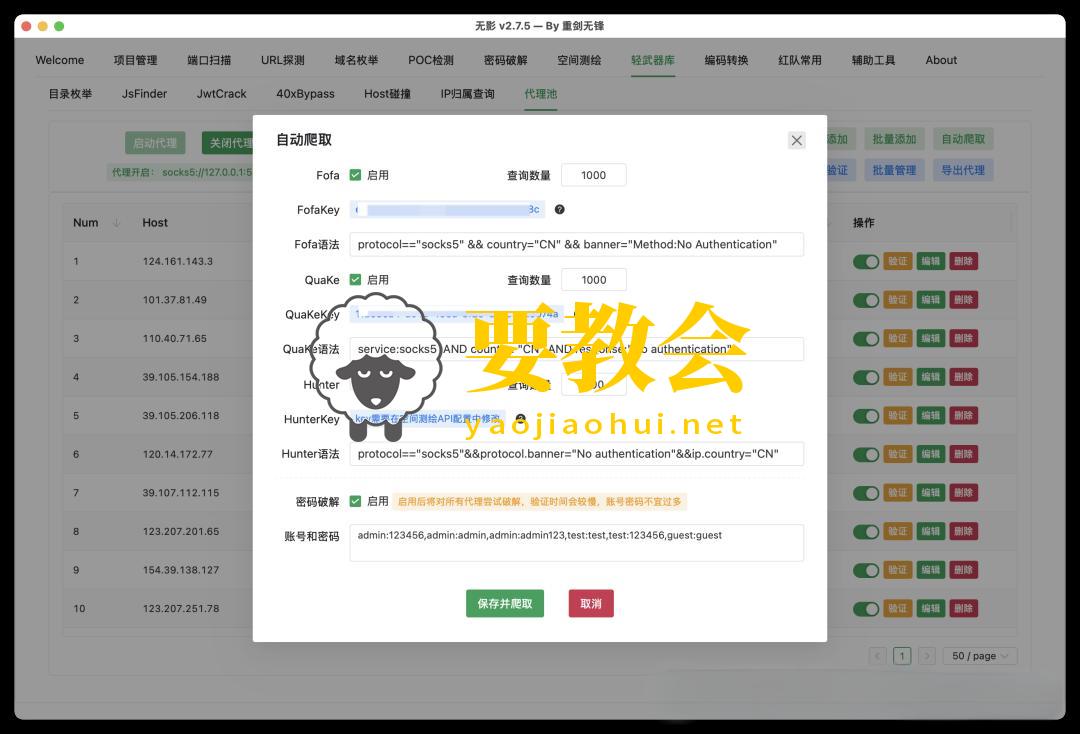Image resolution: width=1080 pixels, height=734 pixels.
Task: Open the 空间测绘 tab
Action: point(579,60)
